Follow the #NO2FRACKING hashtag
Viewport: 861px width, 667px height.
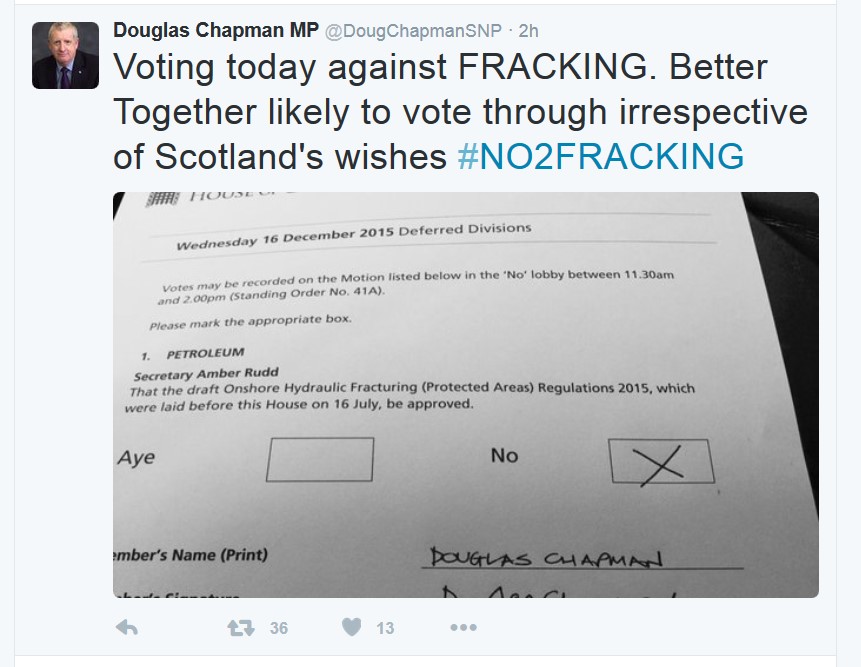600,157
